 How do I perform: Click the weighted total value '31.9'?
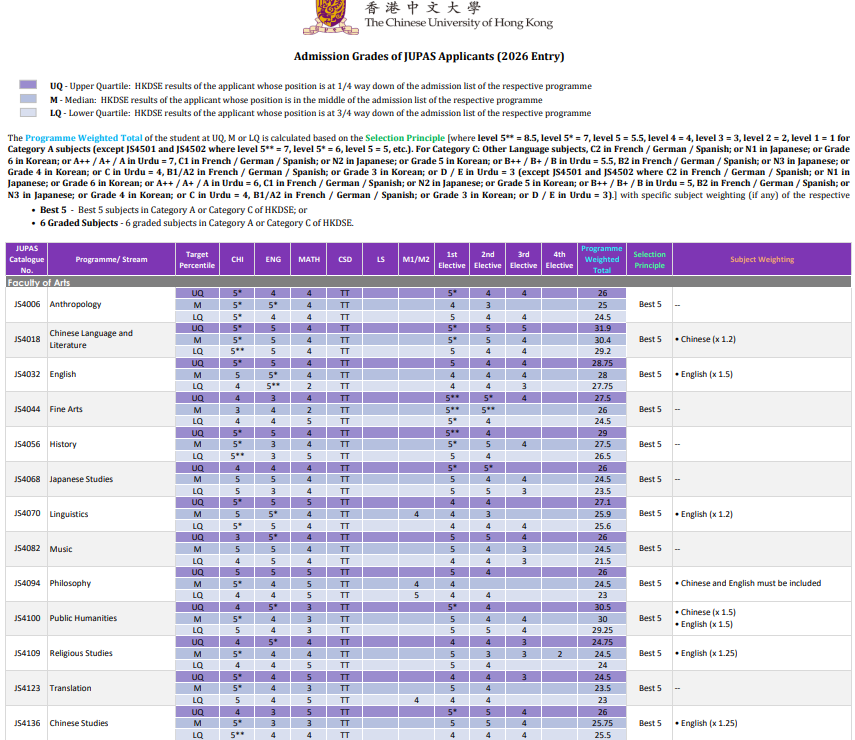pyautogui.click(x=603, y=328)
